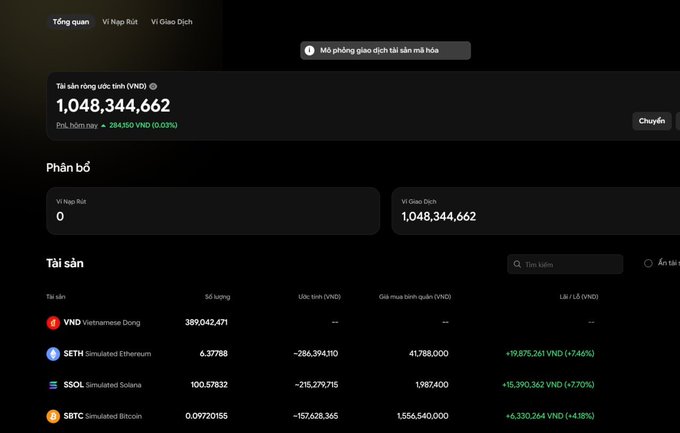Select SBTC profit +6,330,264 VND
The width and height of the screenshot is (680, 433).
[x=550, y=416]
